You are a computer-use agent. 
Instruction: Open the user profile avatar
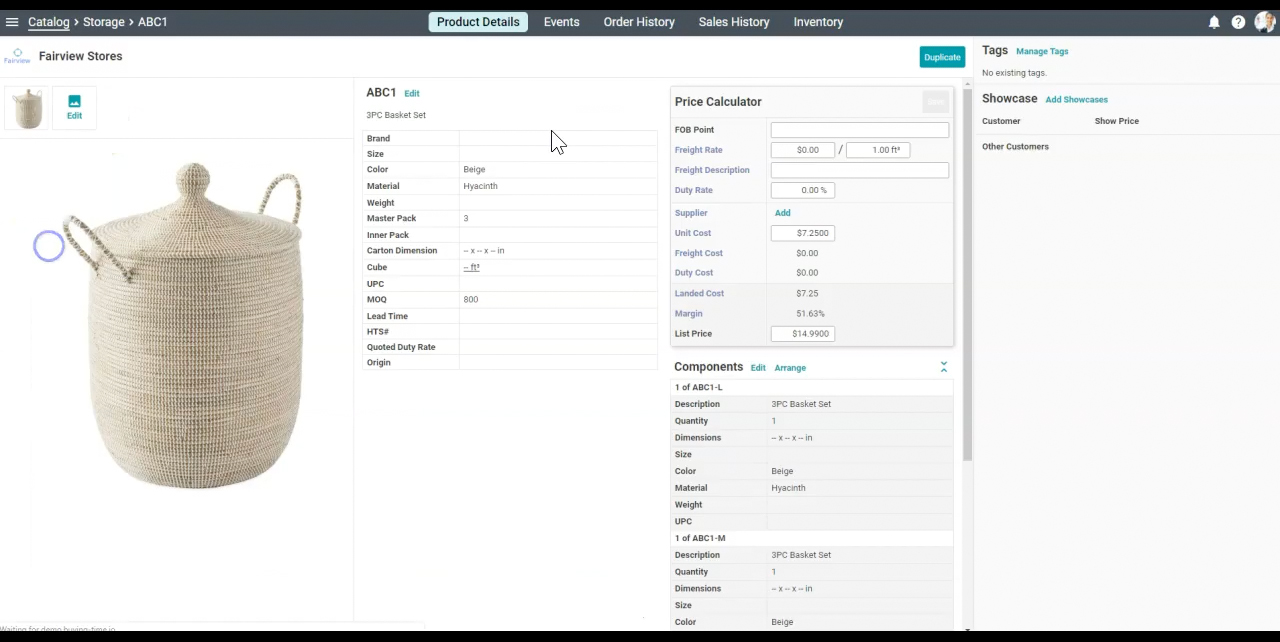pyautogui.click(x=1264, y=22)
